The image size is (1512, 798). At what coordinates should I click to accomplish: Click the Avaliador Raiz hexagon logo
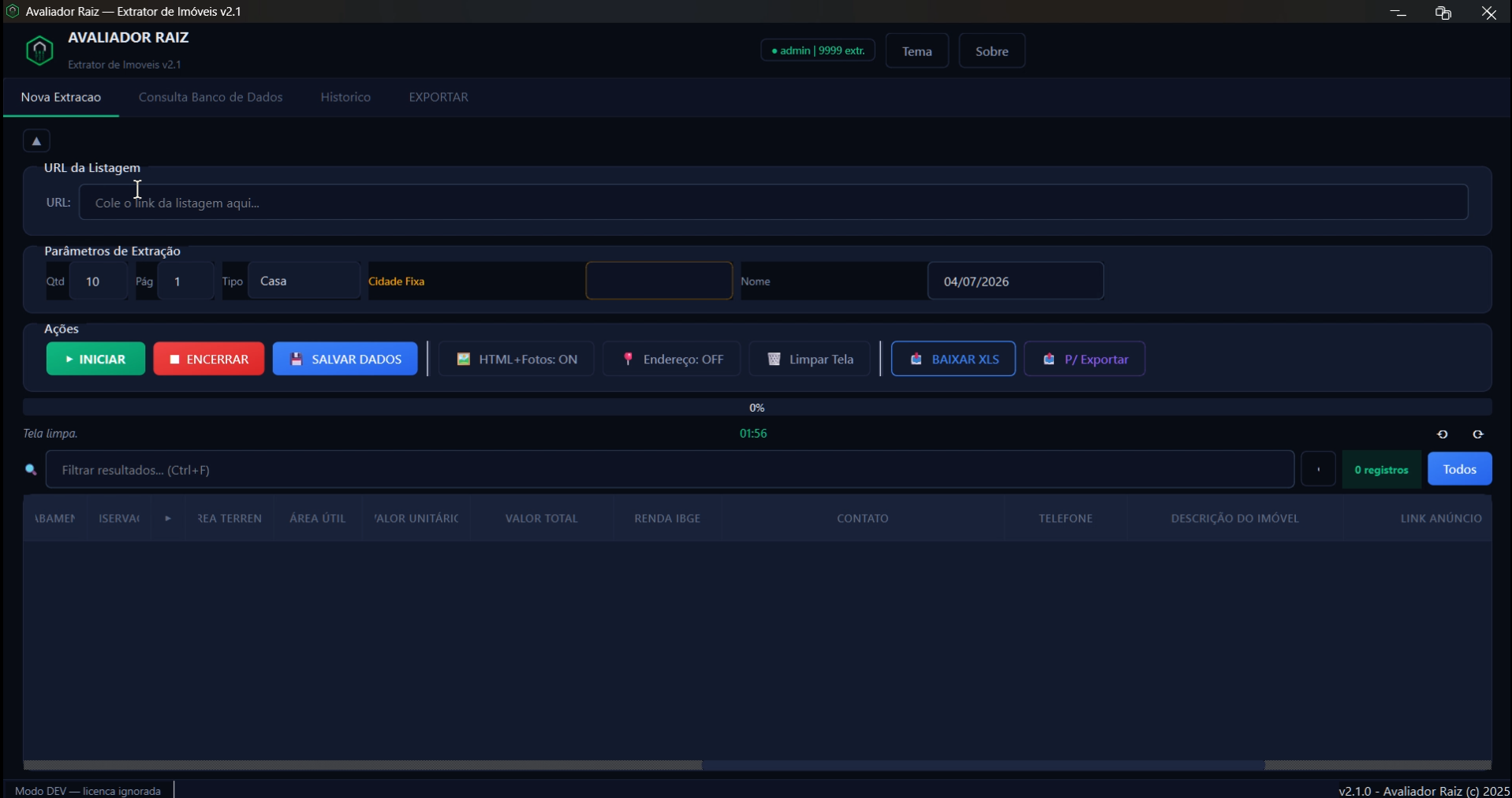39,50
